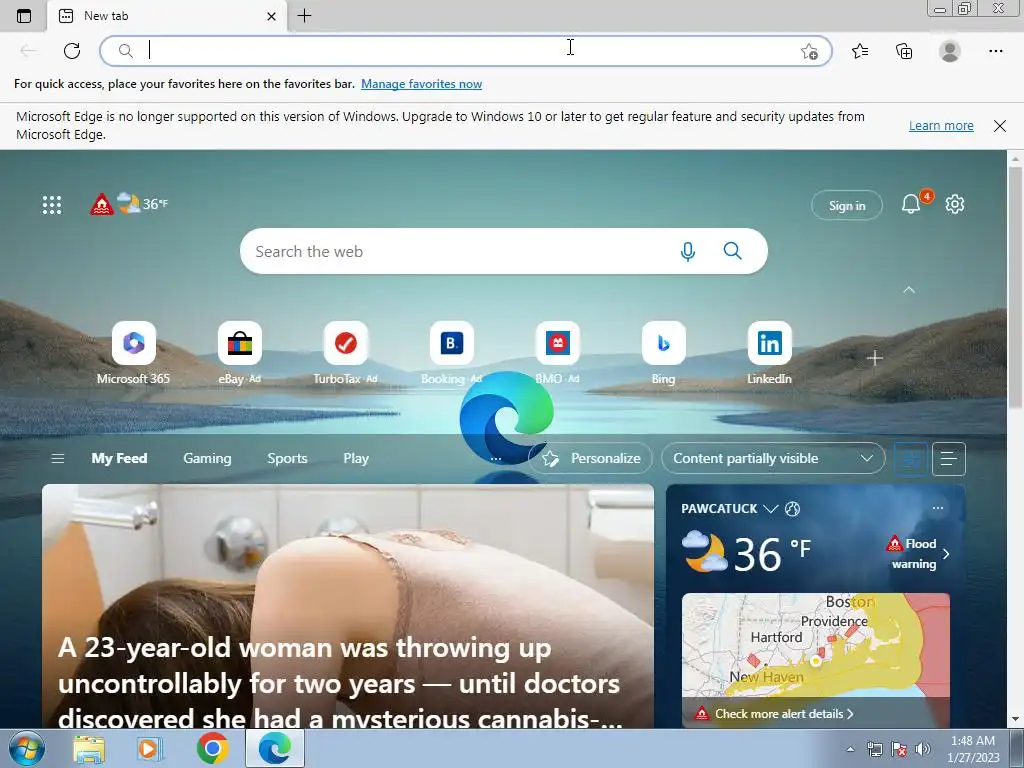Show hidden system tray icons
1024x768 pixels.
850,749
